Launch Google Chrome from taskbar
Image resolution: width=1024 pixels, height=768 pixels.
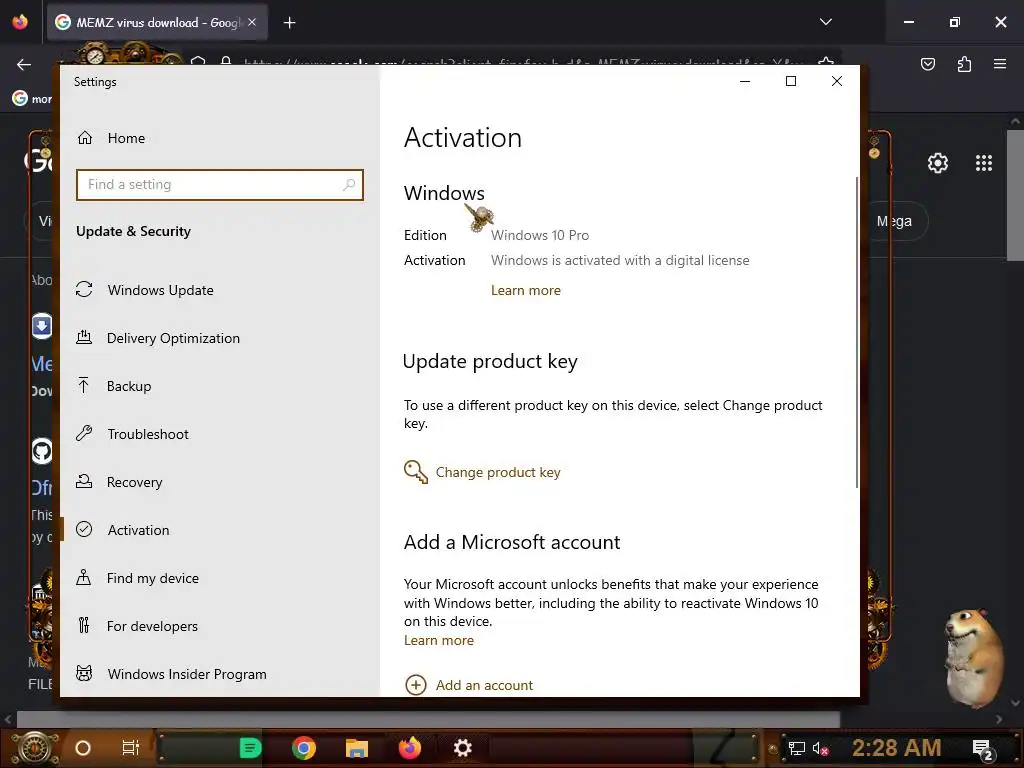tap(304, 748)
